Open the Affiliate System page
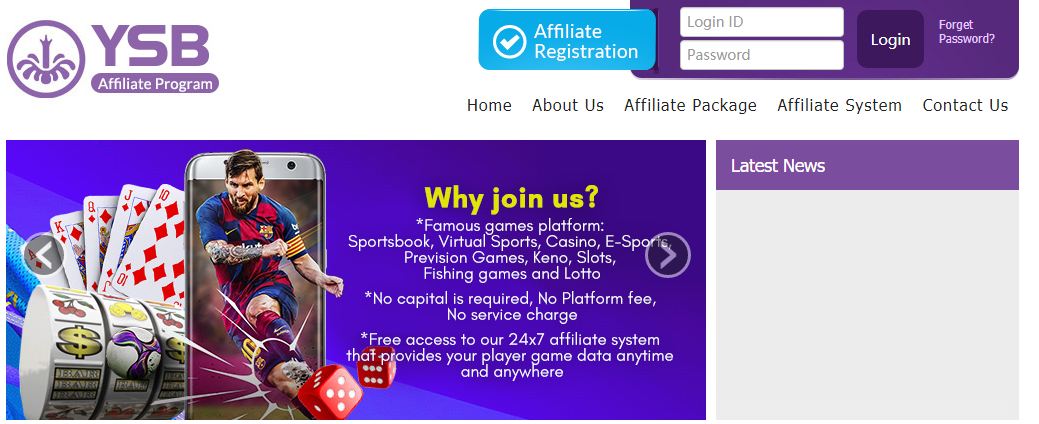Screen dimensions: 1039x424 click(840, 105)
